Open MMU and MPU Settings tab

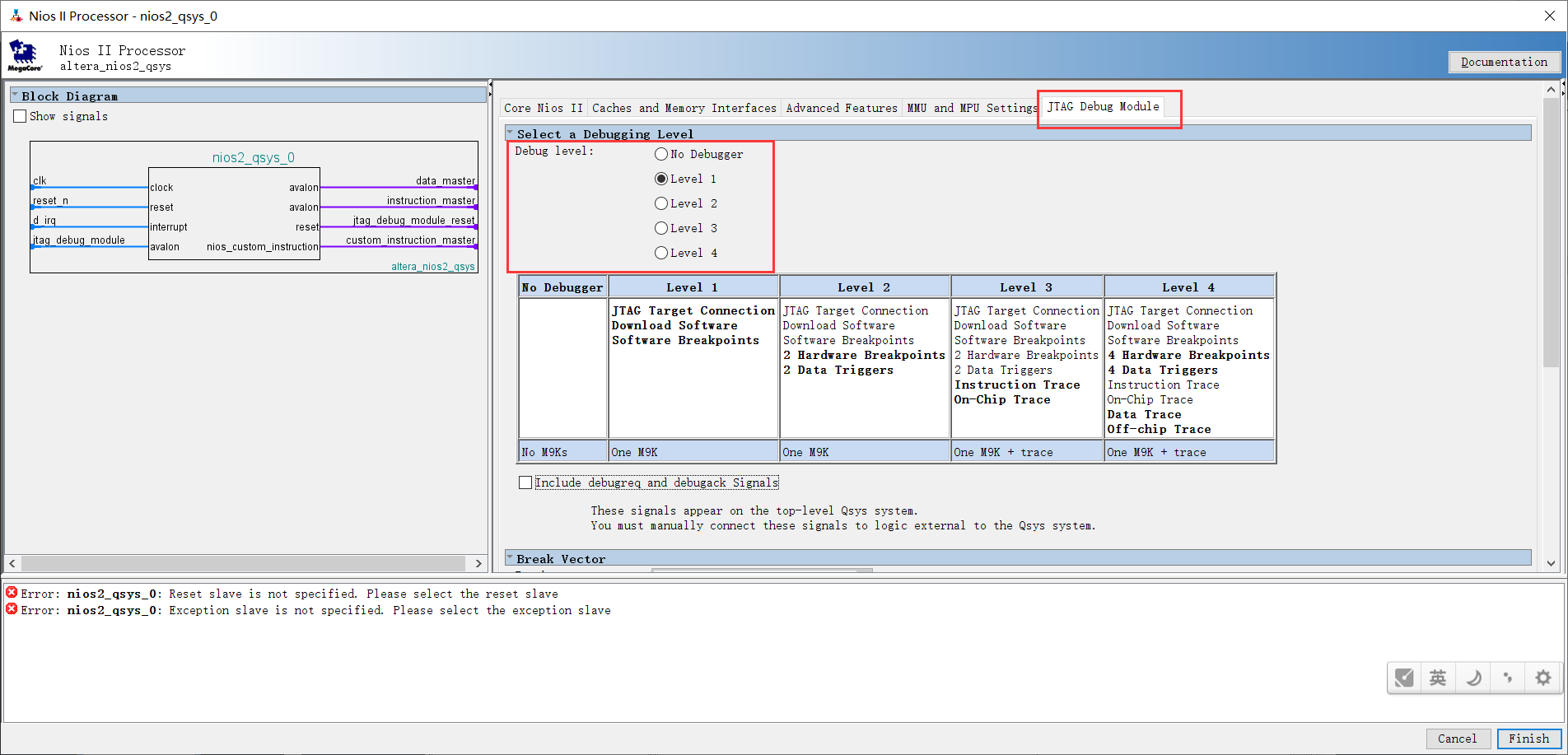972,108
